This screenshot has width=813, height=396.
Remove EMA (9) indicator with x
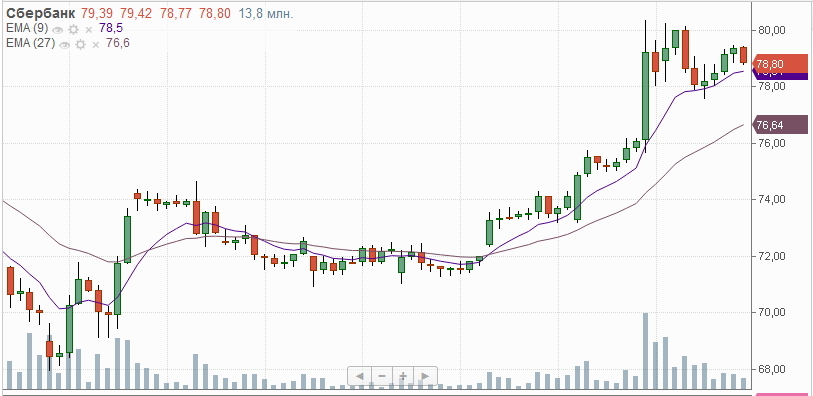[x=89, y=30]
